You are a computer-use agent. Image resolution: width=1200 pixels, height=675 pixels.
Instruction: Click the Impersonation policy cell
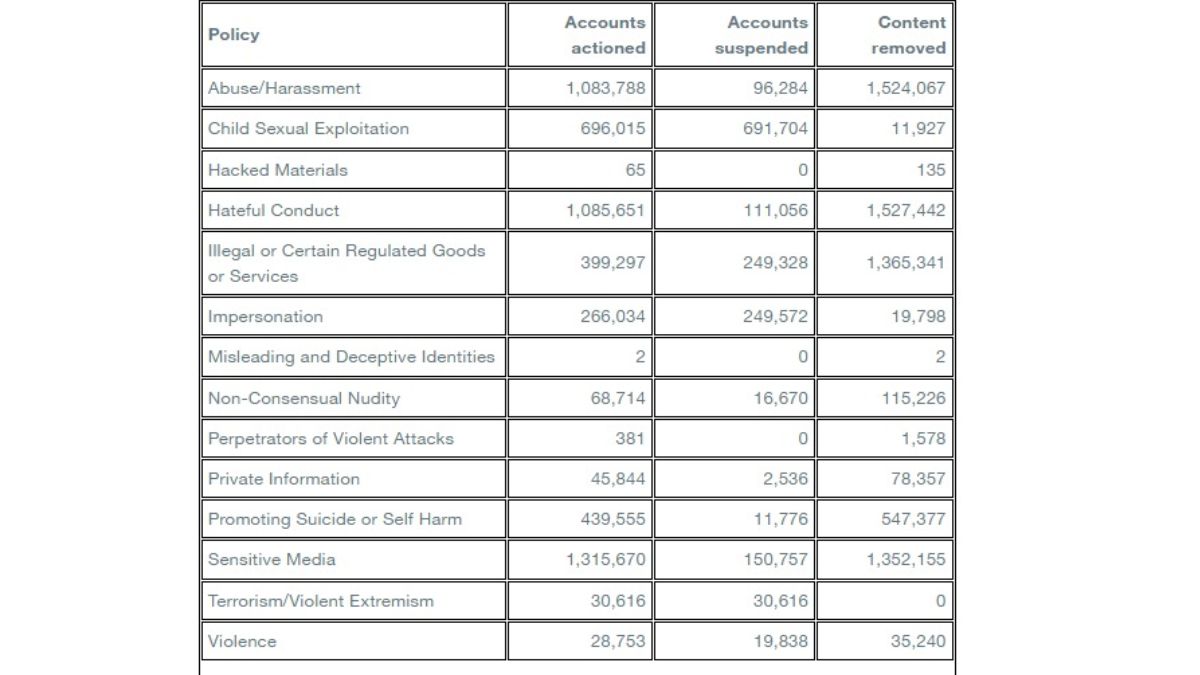click(x=265, y=317)
